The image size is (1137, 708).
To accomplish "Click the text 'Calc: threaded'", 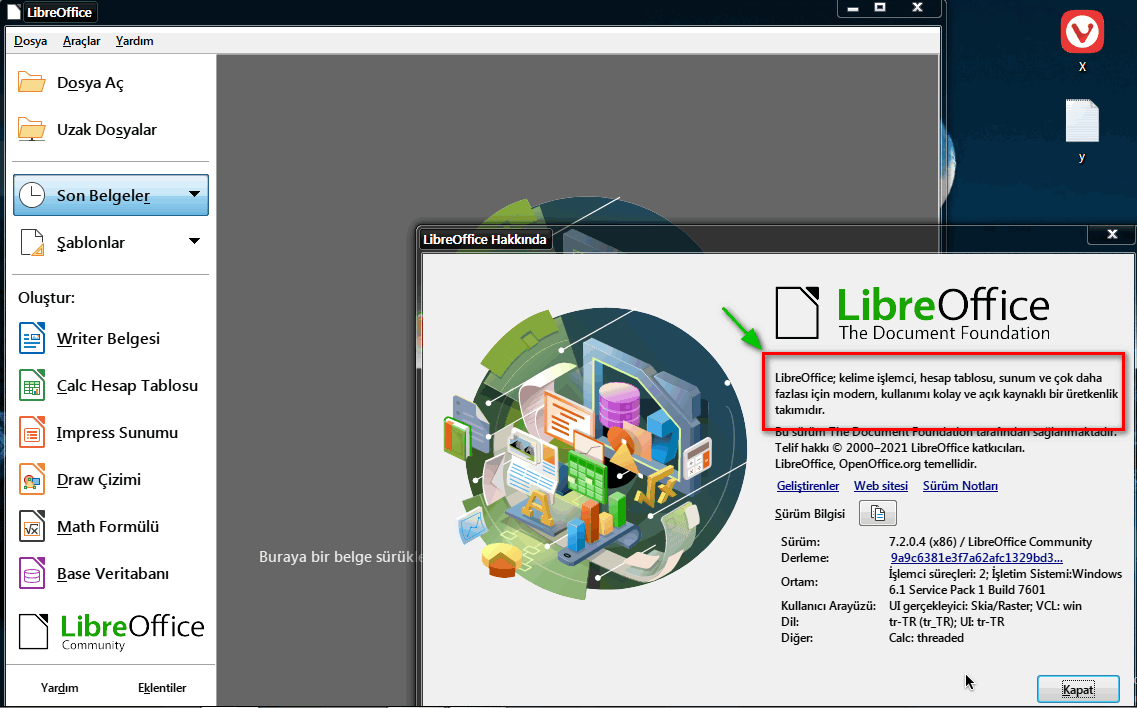I will point(926,638).
